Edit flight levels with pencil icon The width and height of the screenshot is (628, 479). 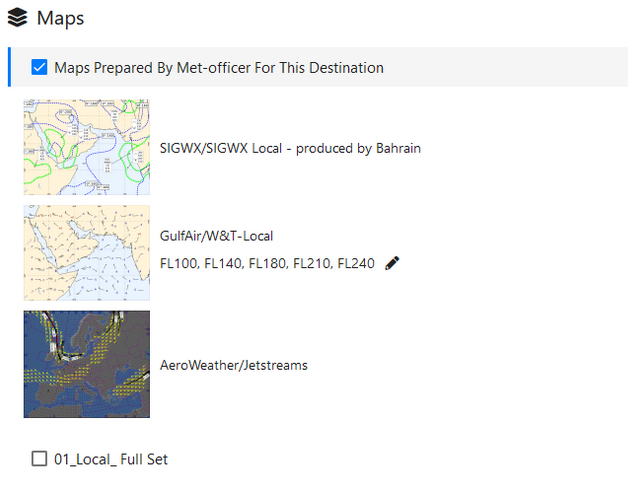(392, 263)
